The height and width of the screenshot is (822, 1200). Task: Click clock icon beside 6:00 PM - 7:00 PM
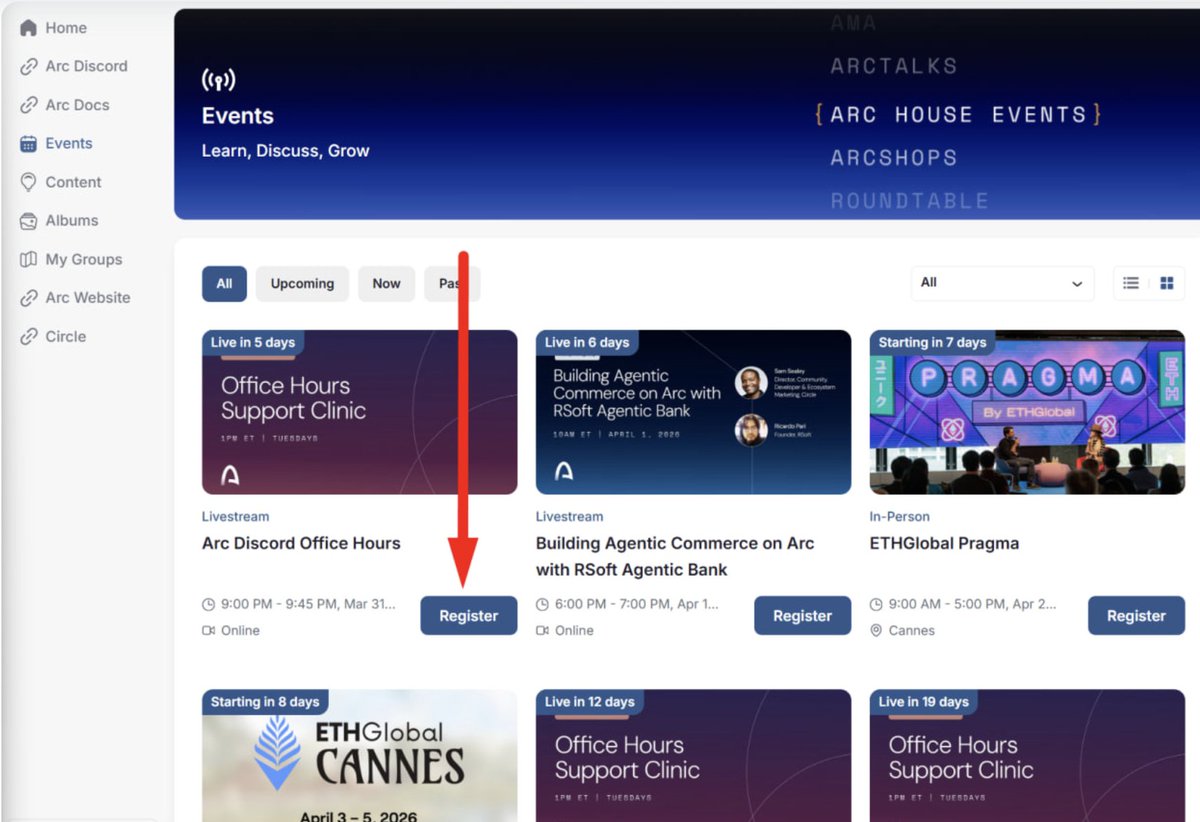[543, 605]
